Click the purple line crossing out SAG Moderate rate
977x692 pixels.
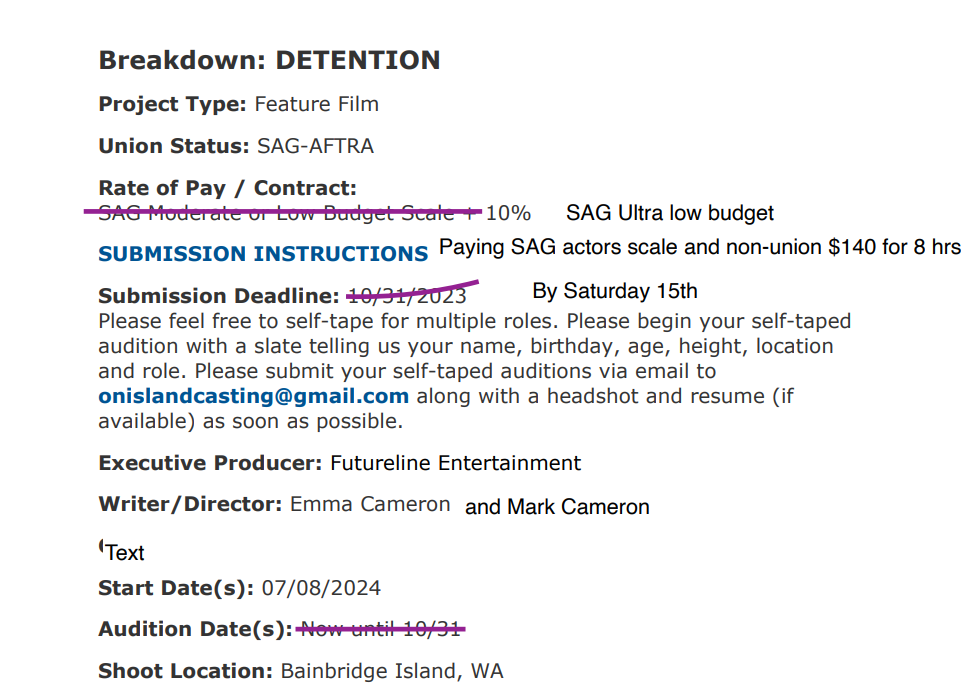[x=283, y=212]
